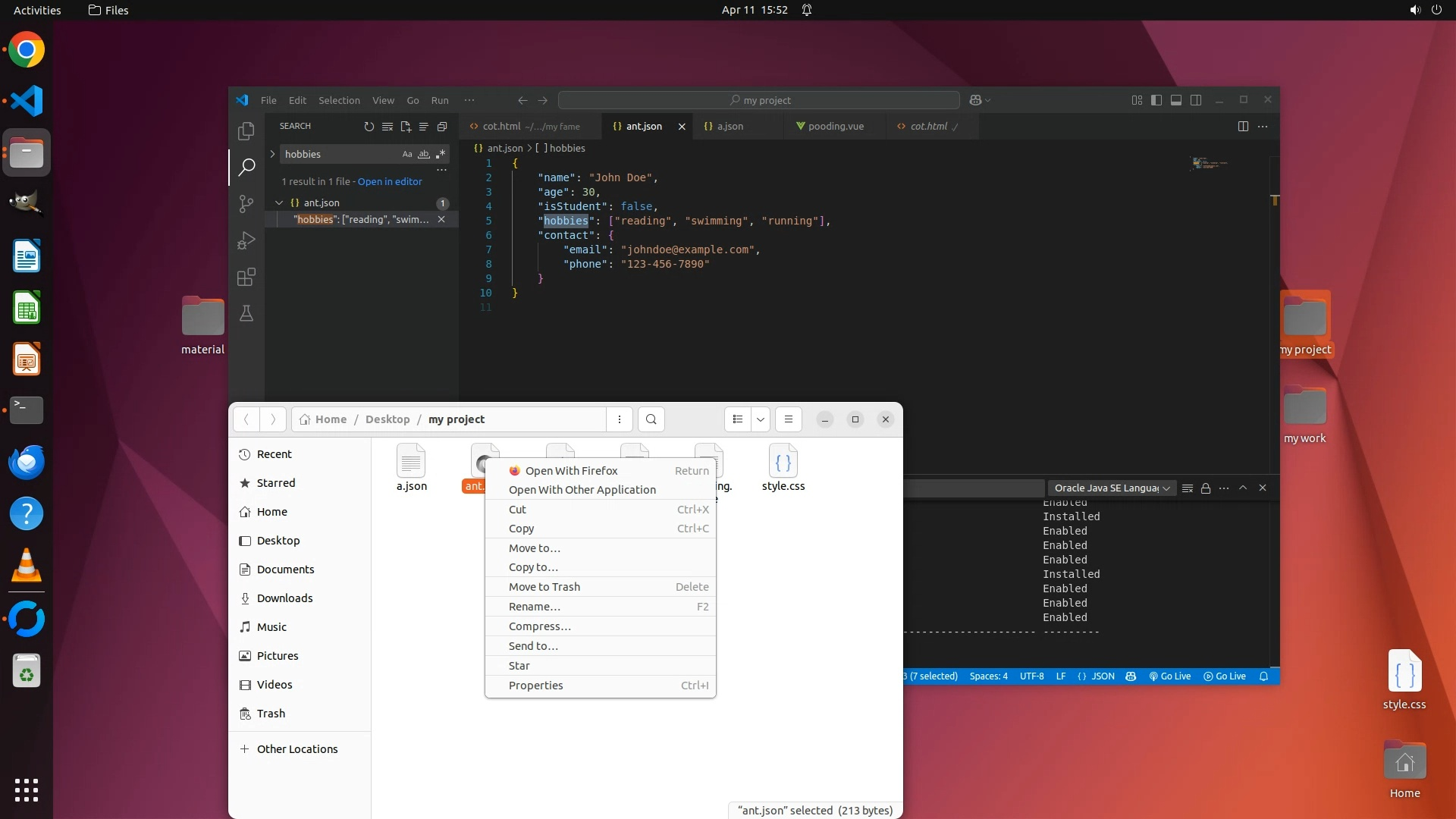Screen dimensions: 1456x819
Task: Toggle Match Whole Word option
Action: pos(424,154)
